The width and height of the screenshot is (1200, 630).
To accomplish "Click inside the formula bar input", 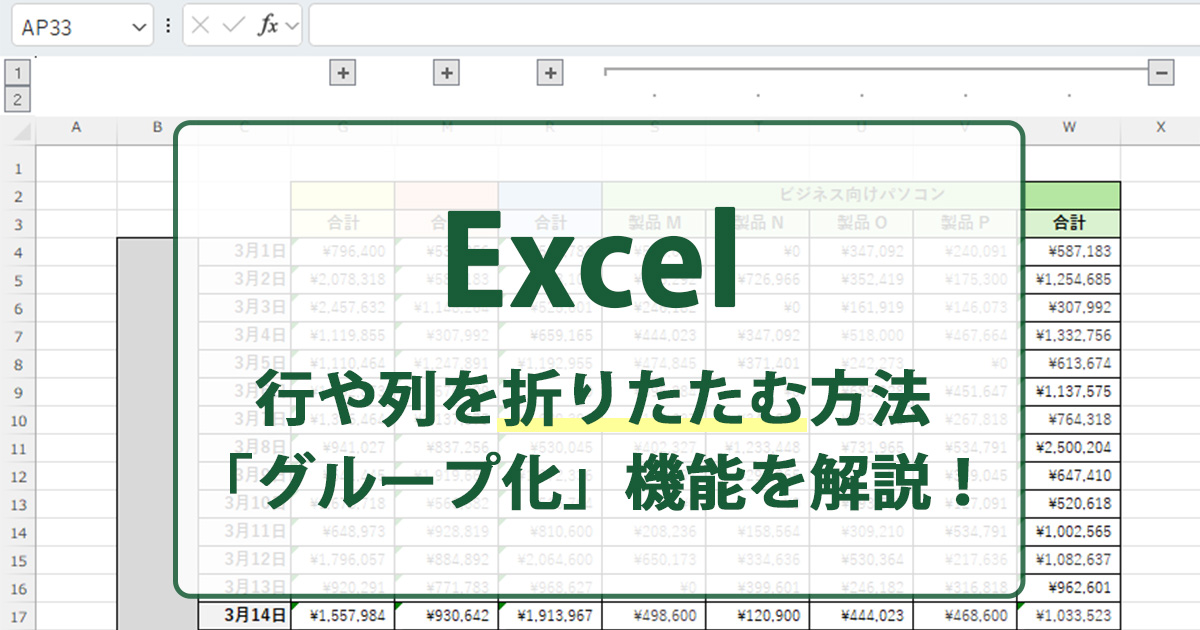I will click(x=750, y=27).
